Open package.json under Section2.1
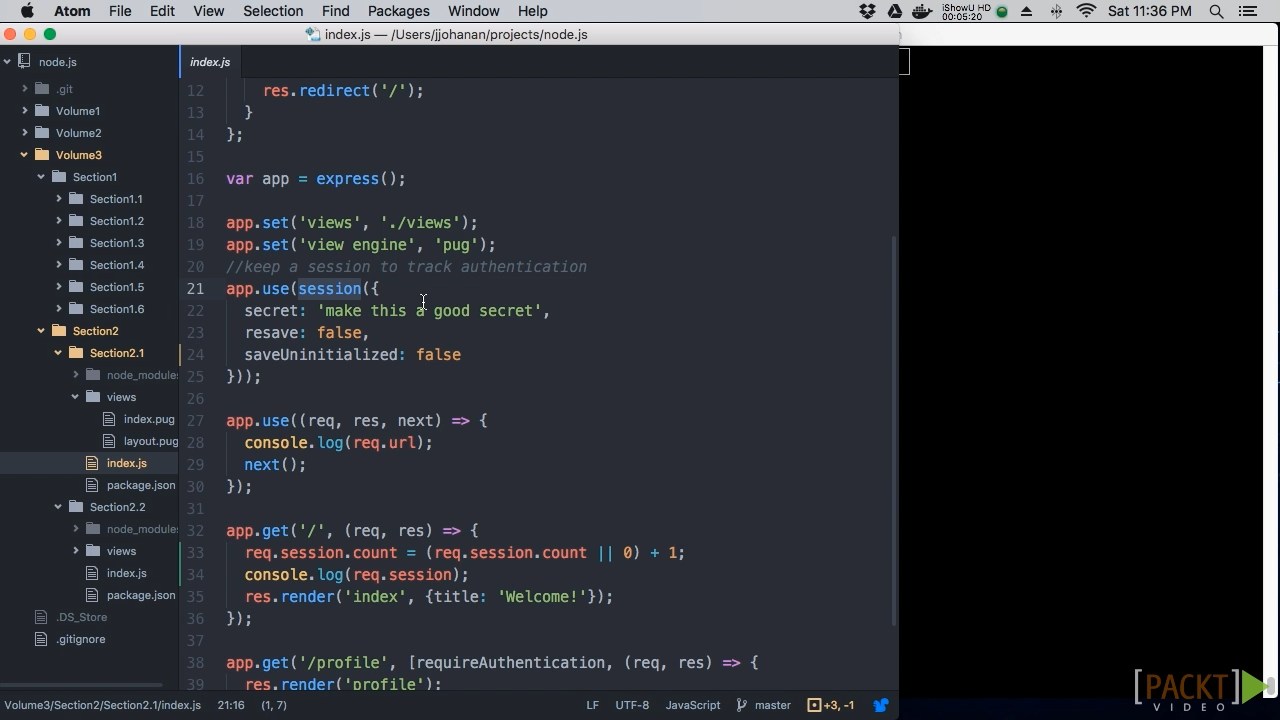The height and width of the screenshot is (720, 1280). 141,485
